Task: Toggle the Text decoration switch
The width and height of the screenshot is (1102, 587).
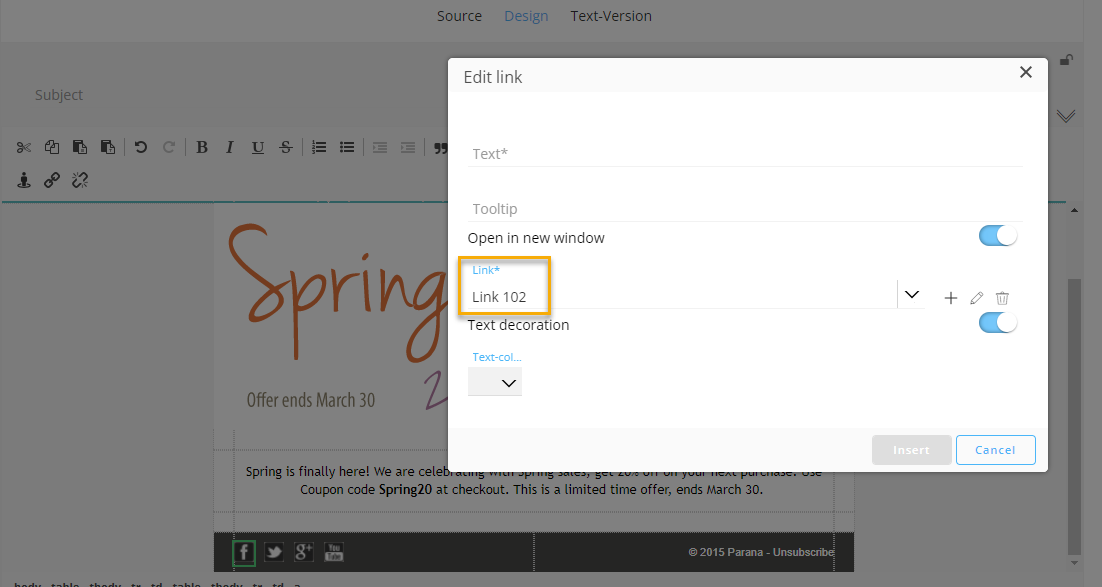Action: point(997,322)
